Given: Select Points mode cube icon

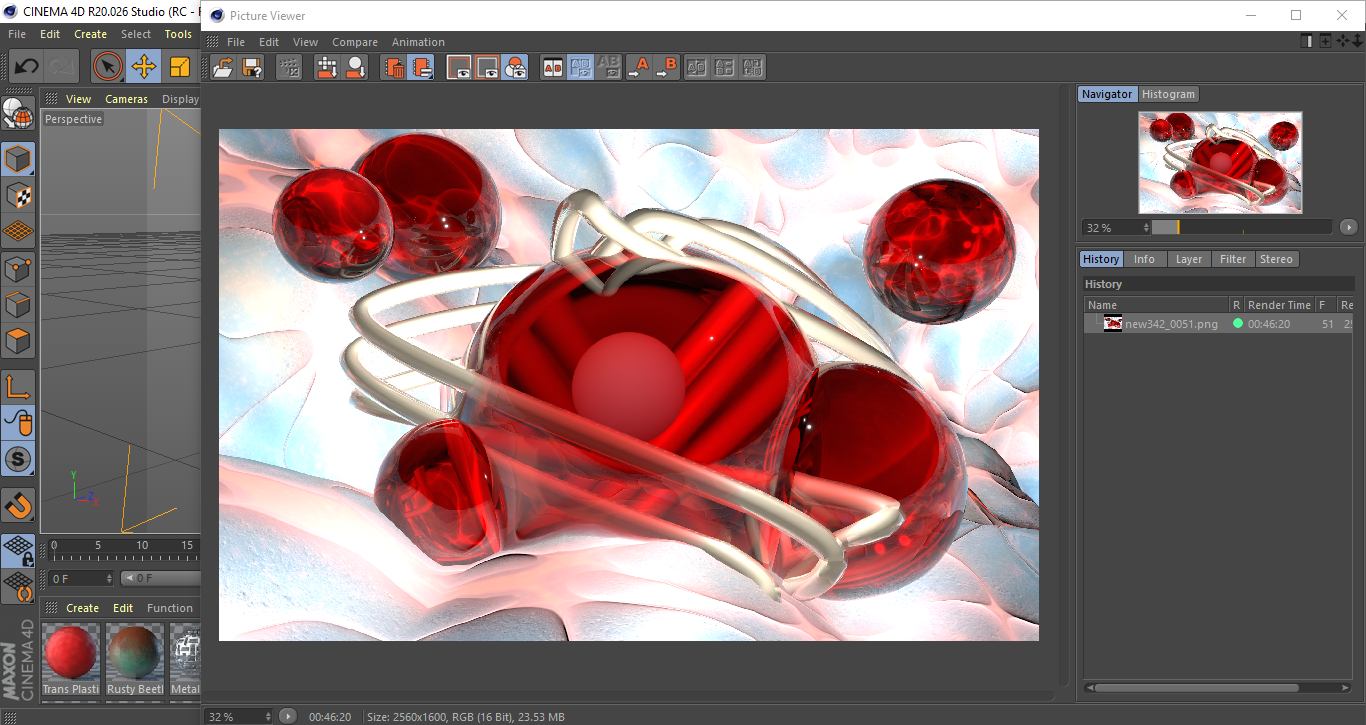Looking at the screenshot, I should pyautogui.click(x=18, y=268).
